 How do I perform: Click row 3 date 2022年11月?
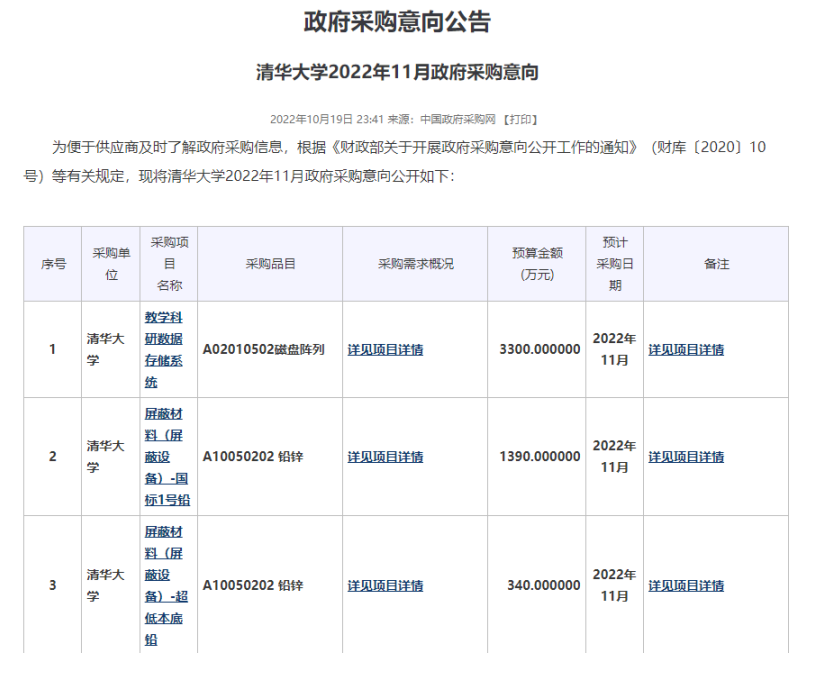pyautogui.click(x=615, y=585)
